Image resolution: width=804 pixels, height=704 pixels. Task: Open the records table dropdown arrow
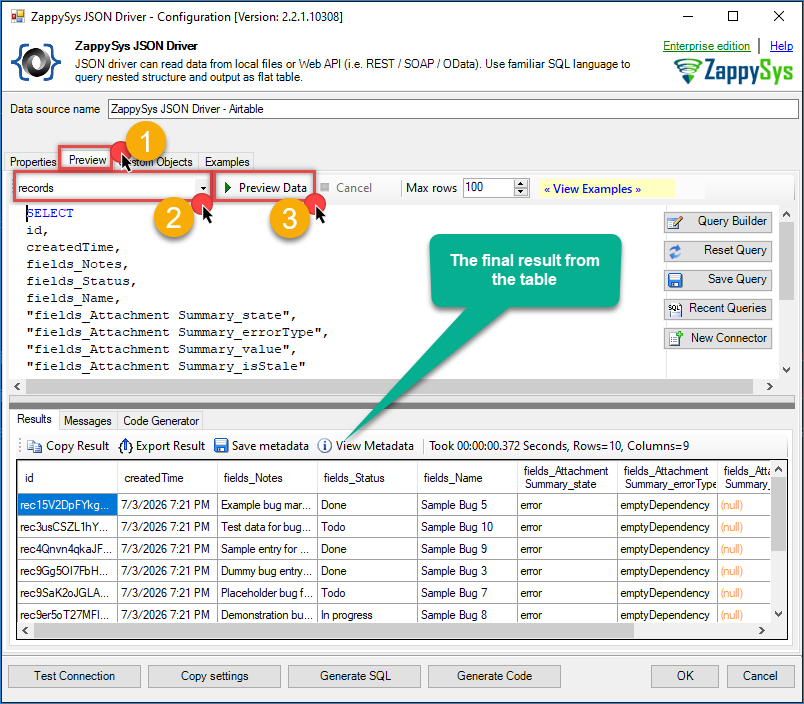[x=203, y=188]
